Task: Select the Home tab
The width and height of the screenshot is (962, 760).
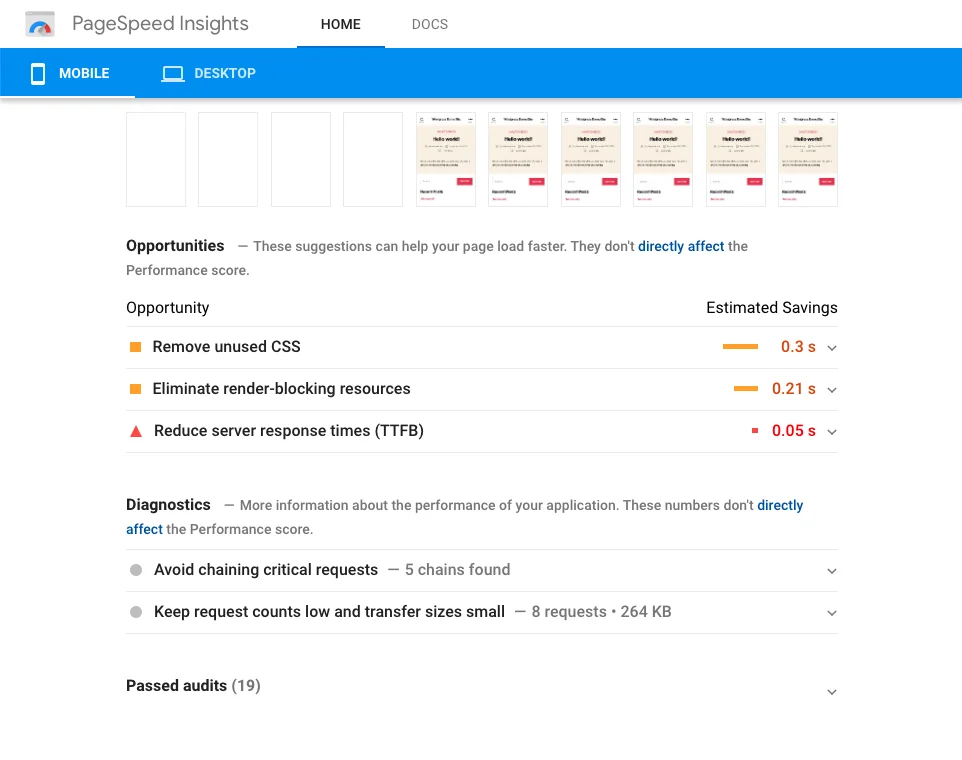Action: (x=340, y=24)
